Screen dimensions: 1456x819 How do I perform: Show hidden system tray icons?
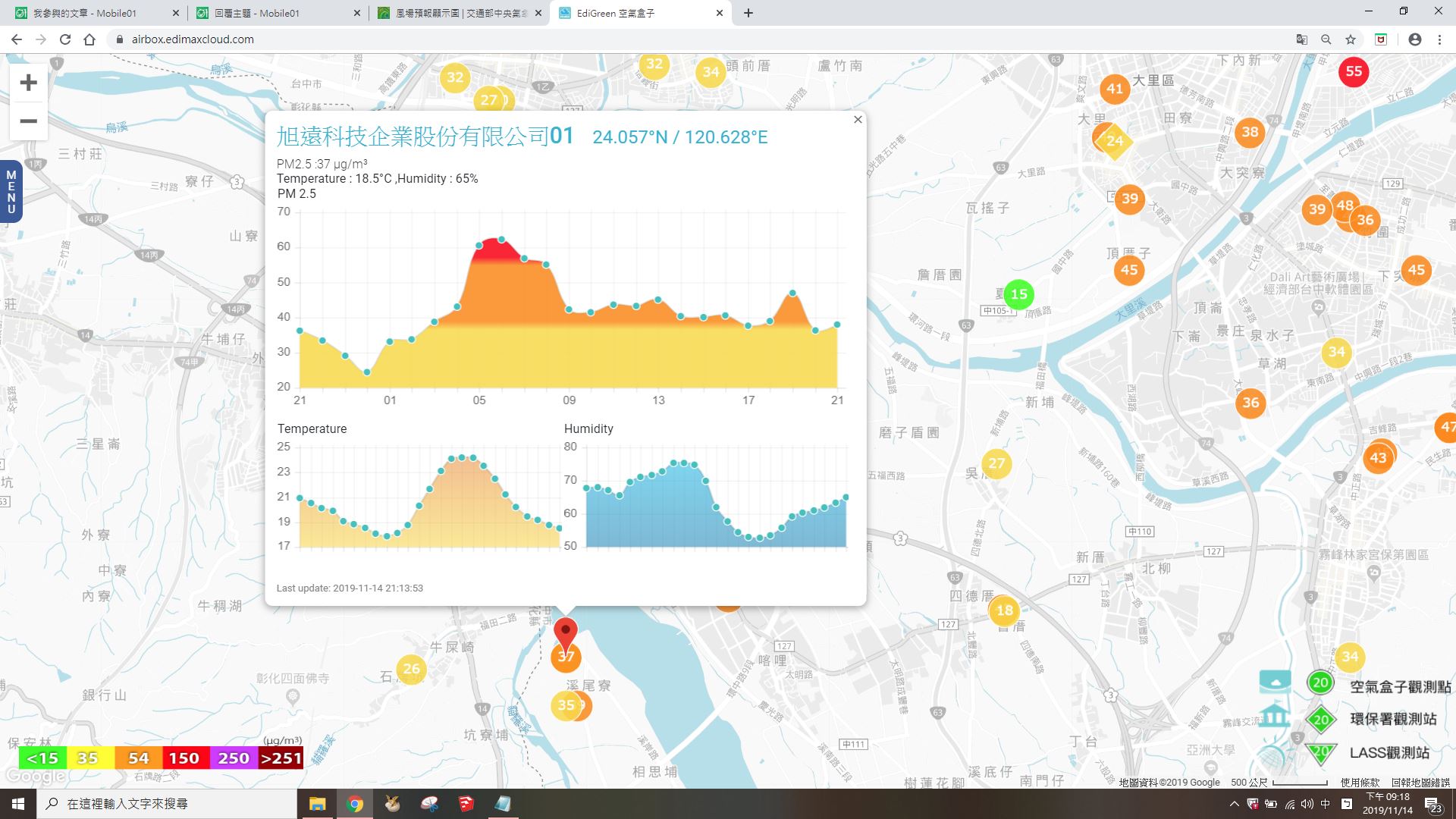[x=1234, y=804]
